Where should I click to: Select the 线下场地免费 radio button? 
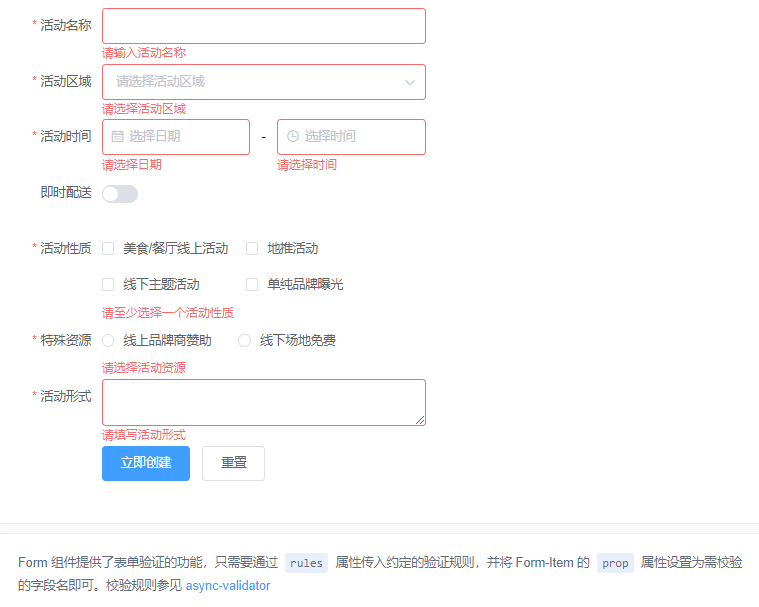point(244,341)
